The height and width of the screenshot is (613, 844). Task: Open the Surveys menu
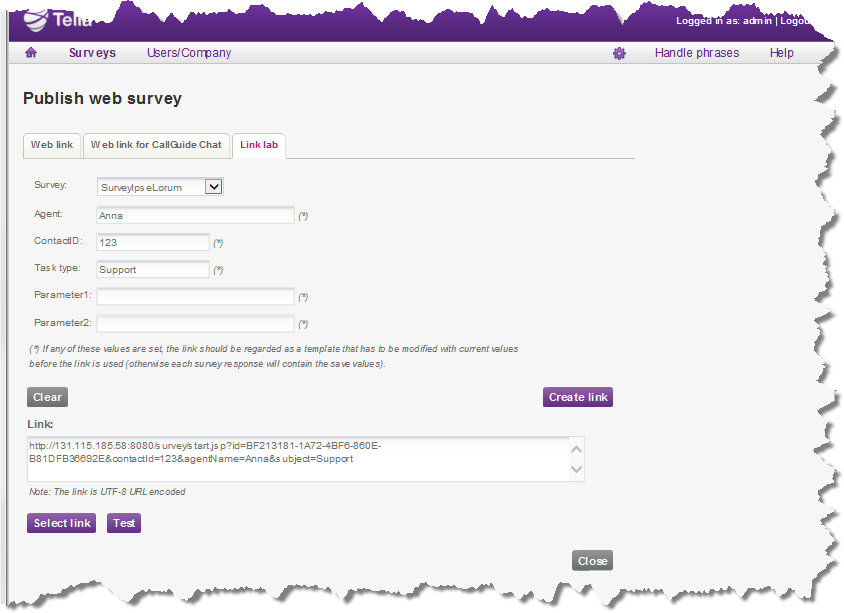pos(92,53)
